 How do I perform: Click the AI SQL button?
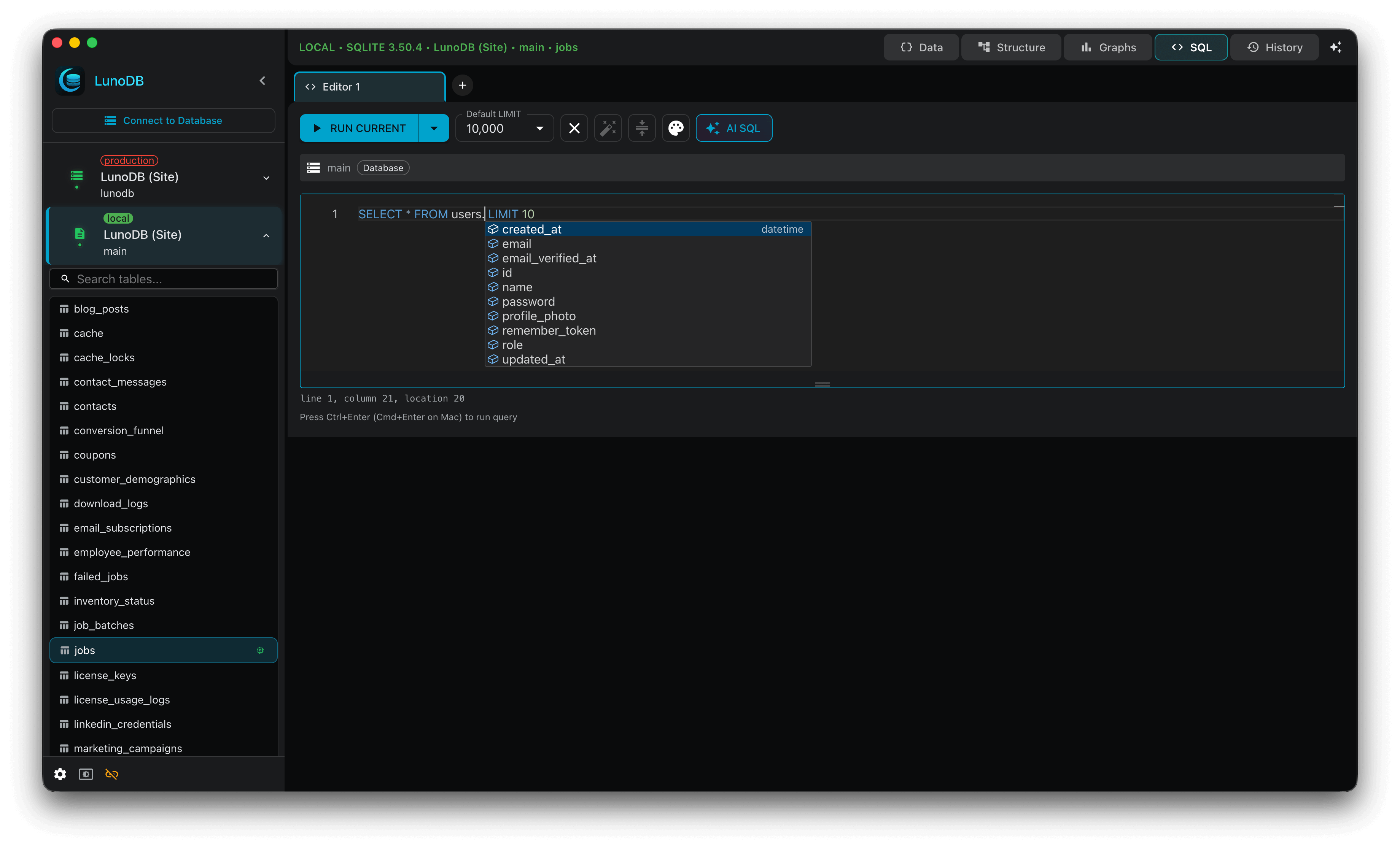pyautogui.click(x=734, y=129)
